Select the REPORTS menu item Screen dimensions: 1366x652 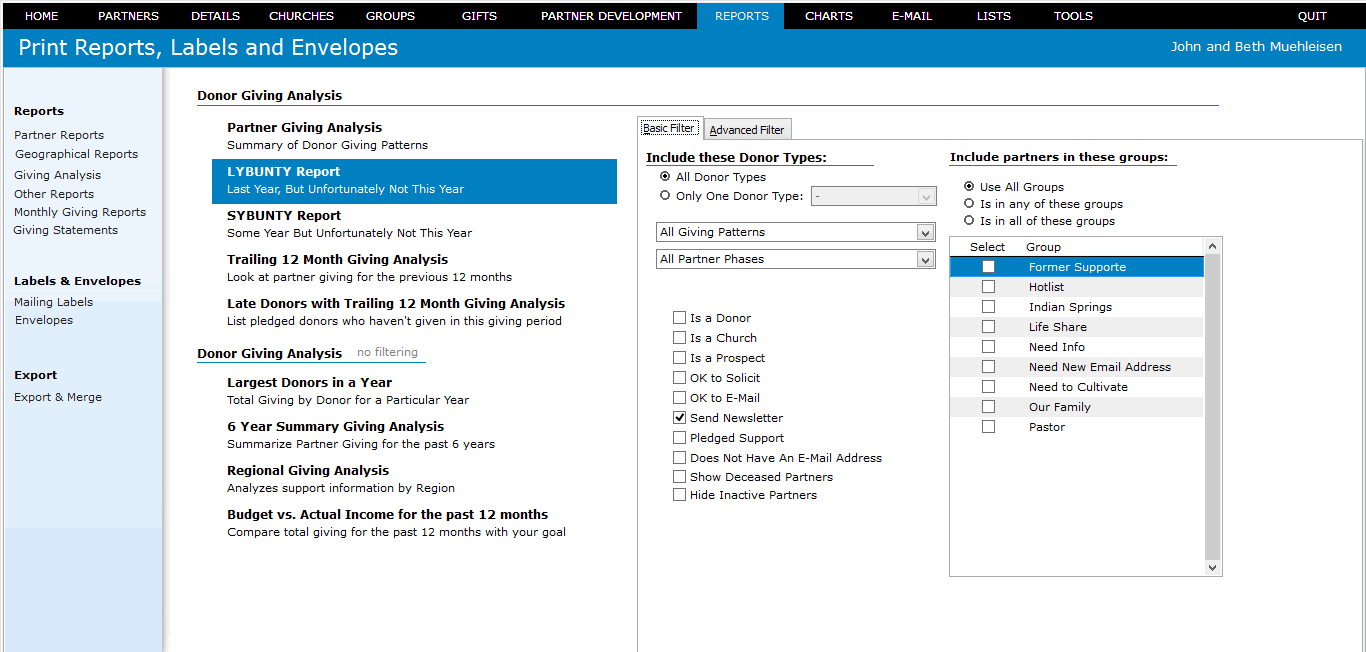click(x=741, y=16)
